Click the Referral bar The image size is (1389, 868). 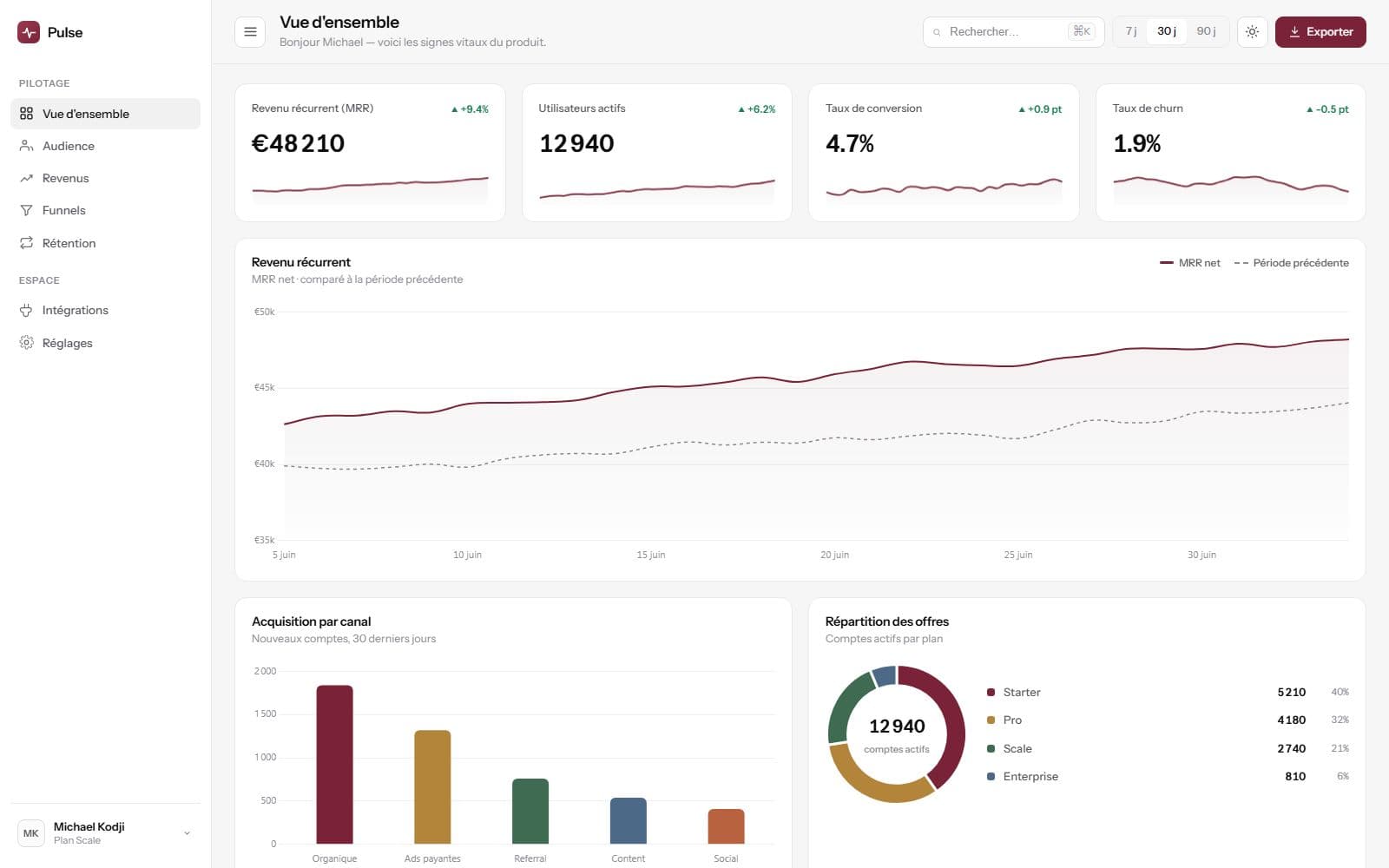[530, 812]
